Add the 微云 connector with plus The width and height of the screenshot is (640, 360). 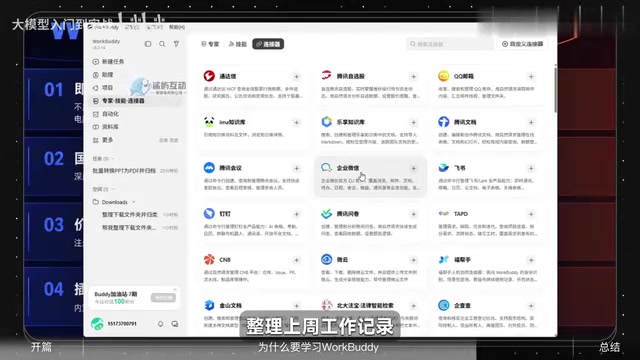point(413,260)
